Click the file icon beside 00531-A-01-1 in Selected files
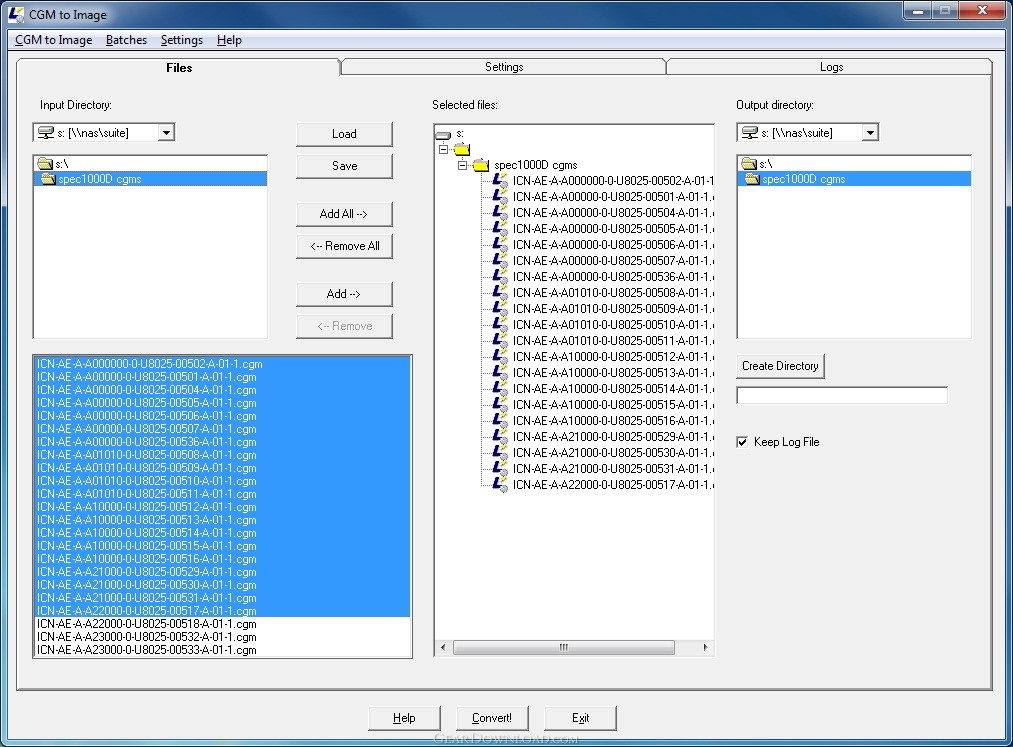Viewport: 1013px width, 747px height. click(500, 469)
